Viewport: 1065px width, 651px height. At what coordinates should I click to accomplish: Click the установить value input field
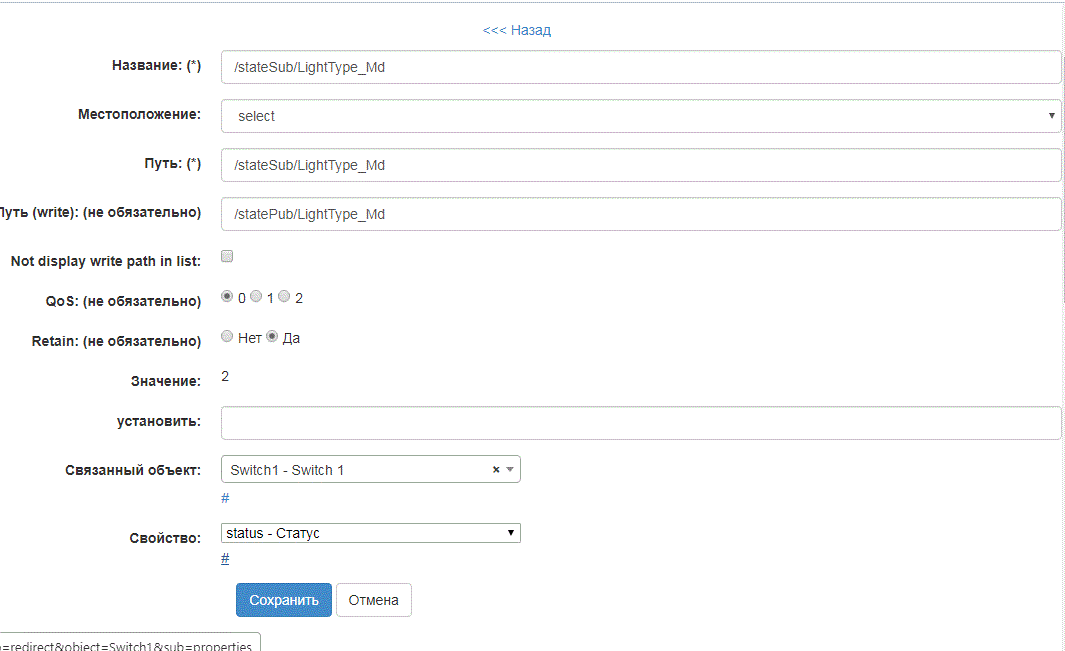click(640, 423)
